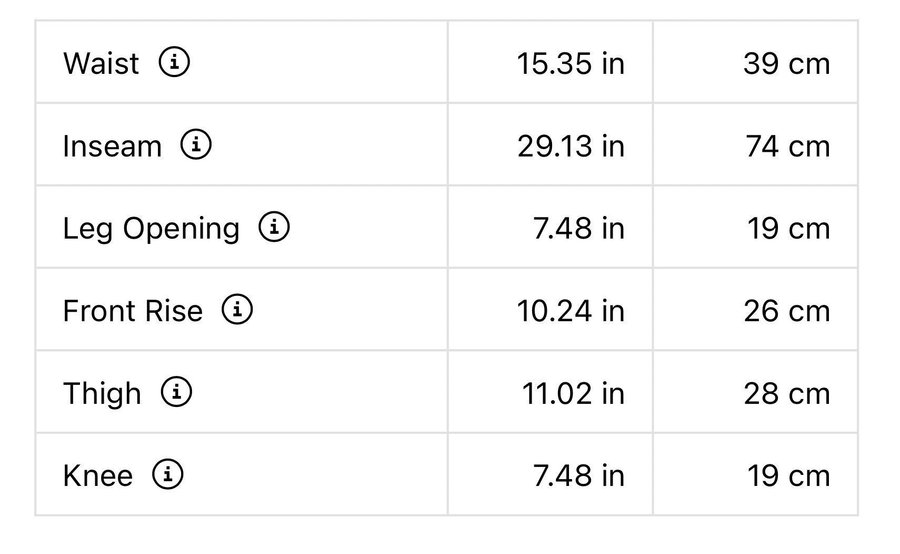Click the 10.24 in front rise value
The width and height of the screenshot is (900, 554).
570,311
